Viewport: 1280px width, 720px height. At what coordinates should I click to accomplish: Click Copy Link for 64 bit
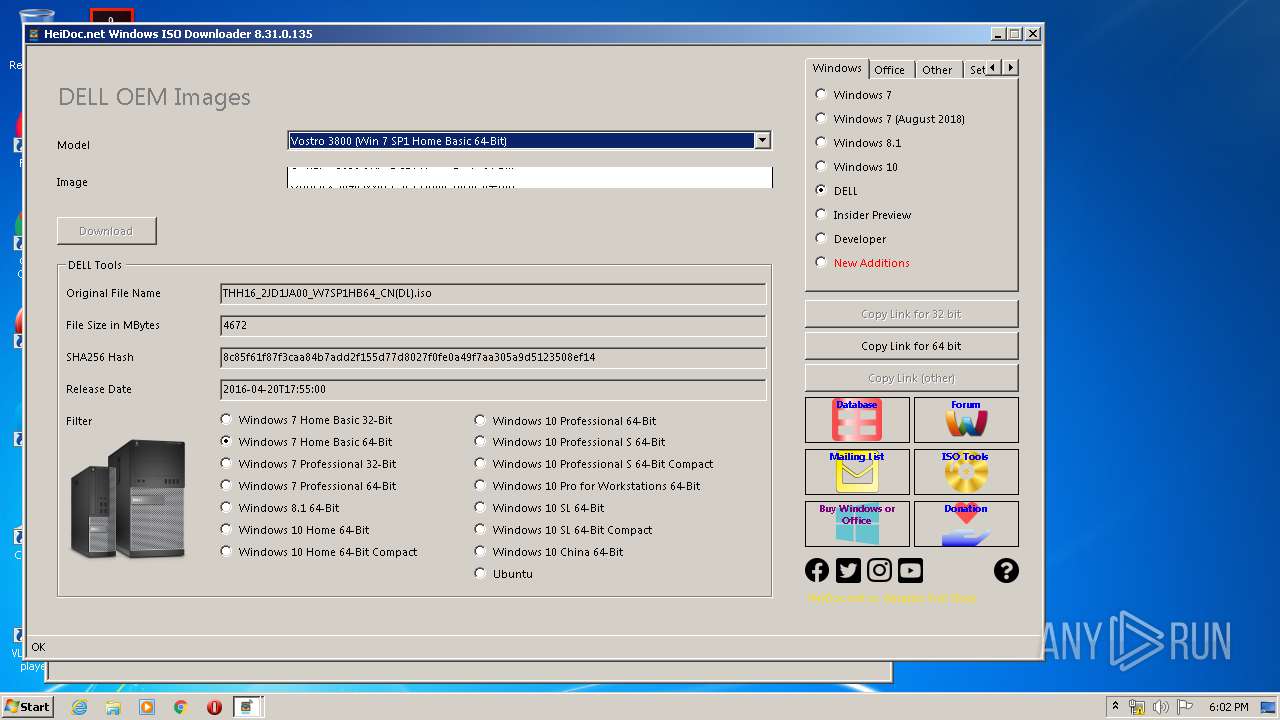[911, 345]
